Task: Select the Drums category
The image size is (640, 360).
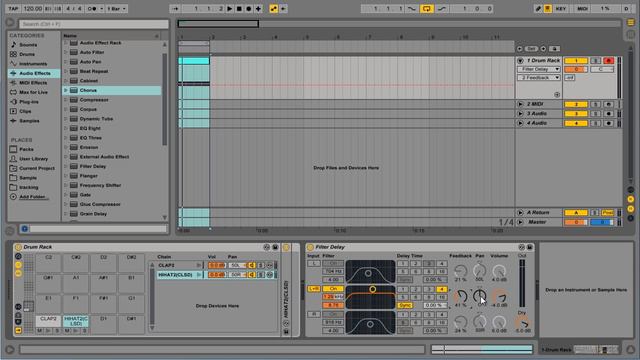Action: coord(27,54)
